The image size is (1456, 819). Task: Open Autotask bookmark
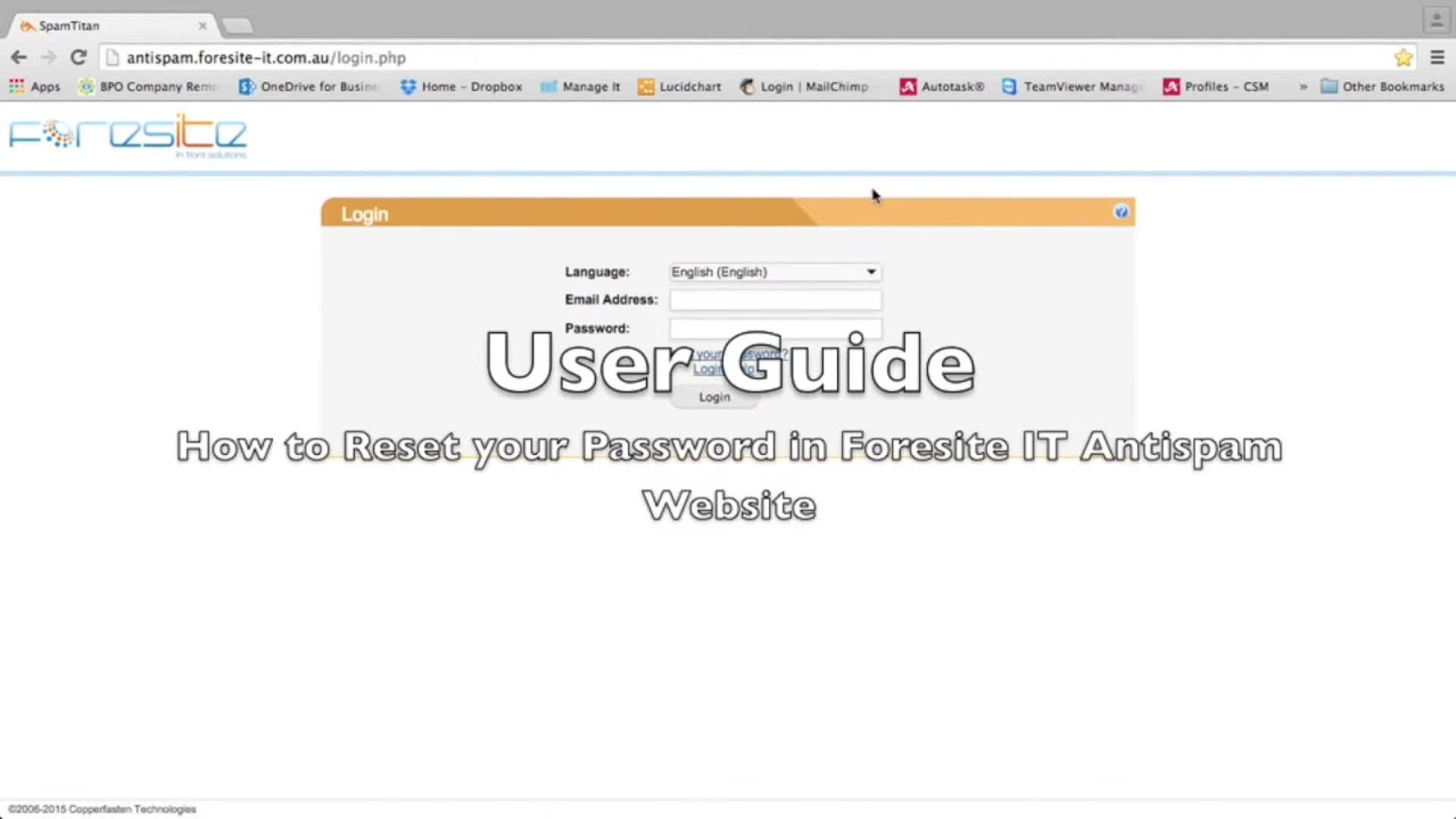pyautogui.click(x=942, y=86)
